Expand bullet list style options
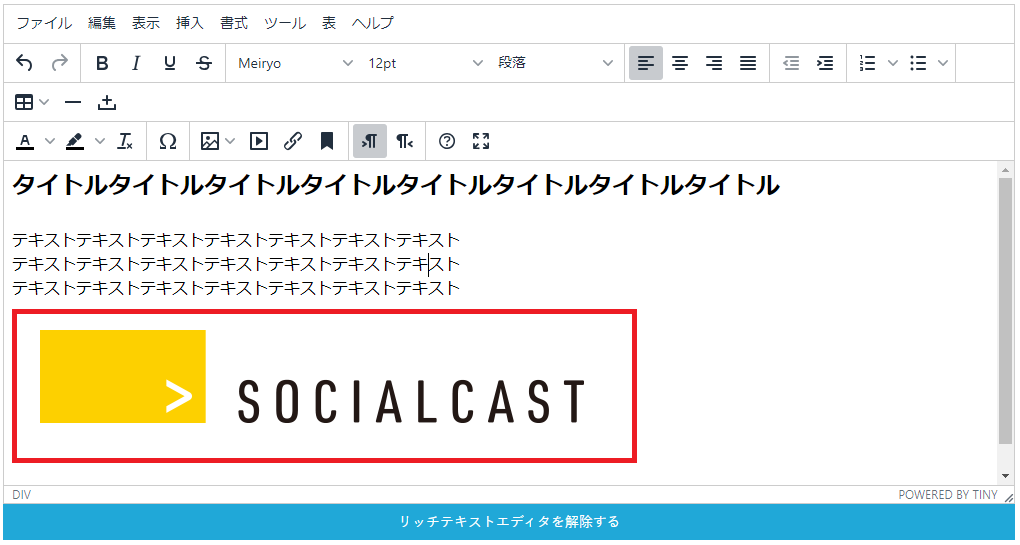Viewport: 1020px width, 545px height. coord(943,63)
